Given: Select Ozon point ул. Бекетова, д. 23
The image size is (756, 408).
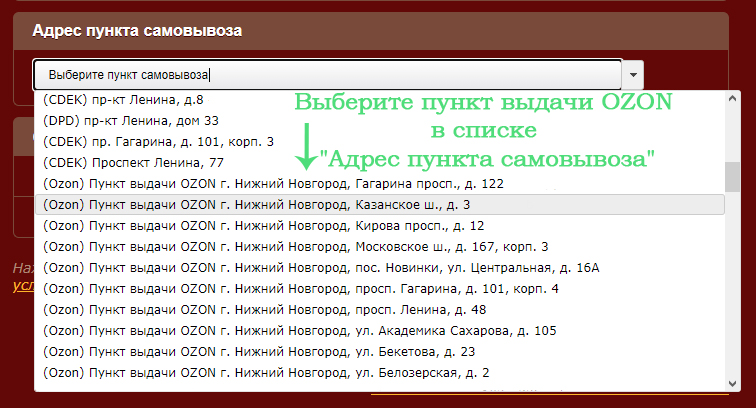Looking at the screenshot, I should tap(380, 352).
